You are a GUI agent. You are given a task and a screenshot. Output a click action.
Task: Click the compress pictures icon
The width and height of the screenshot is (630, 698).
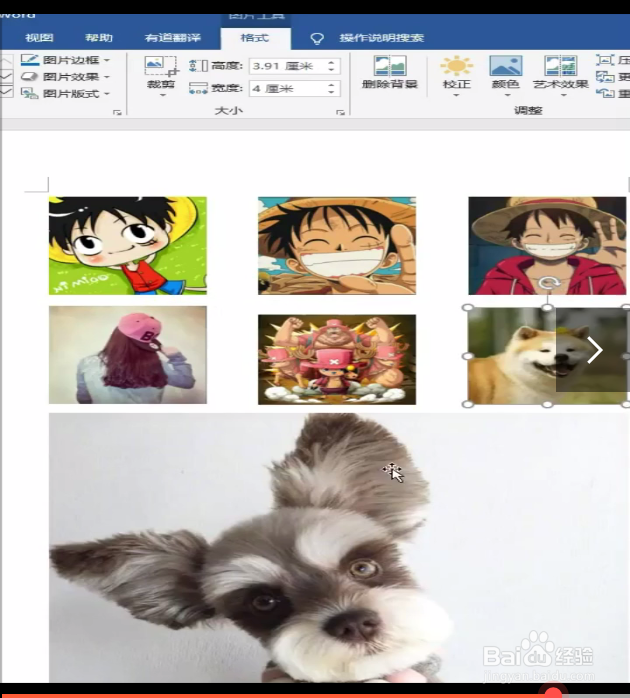click(605, 60)
